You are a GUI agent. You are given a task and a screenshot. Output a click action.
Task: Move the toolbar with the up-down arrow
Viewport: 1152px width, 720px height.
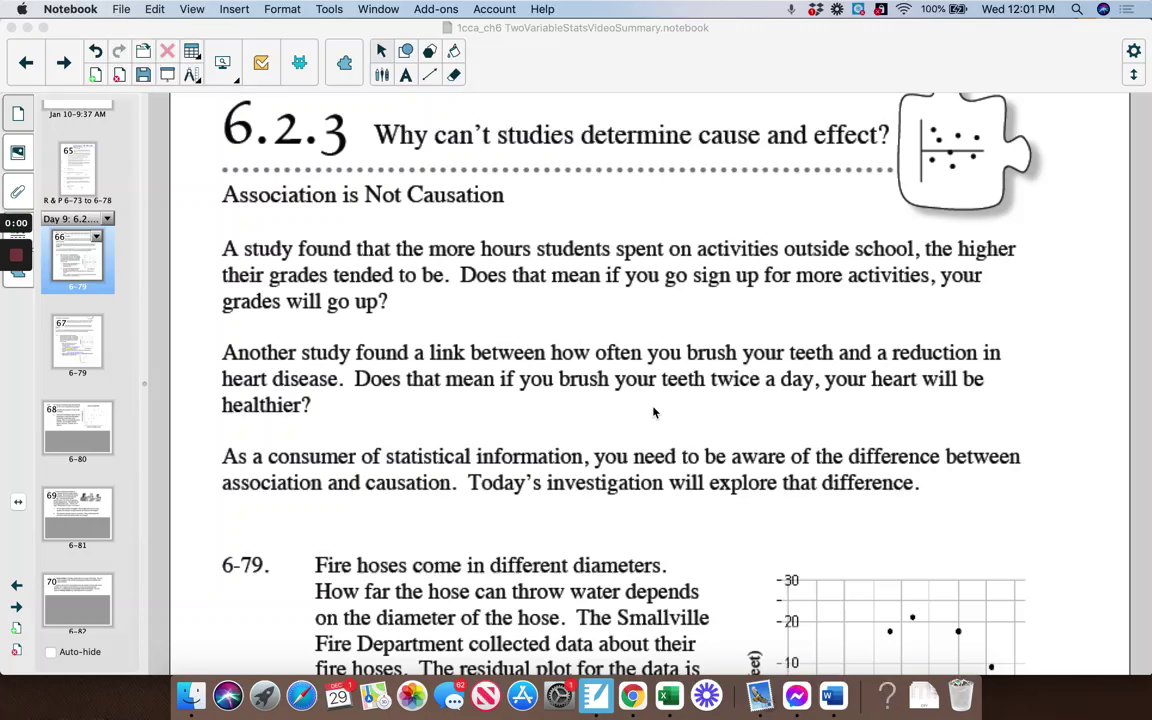(1134, 74)
